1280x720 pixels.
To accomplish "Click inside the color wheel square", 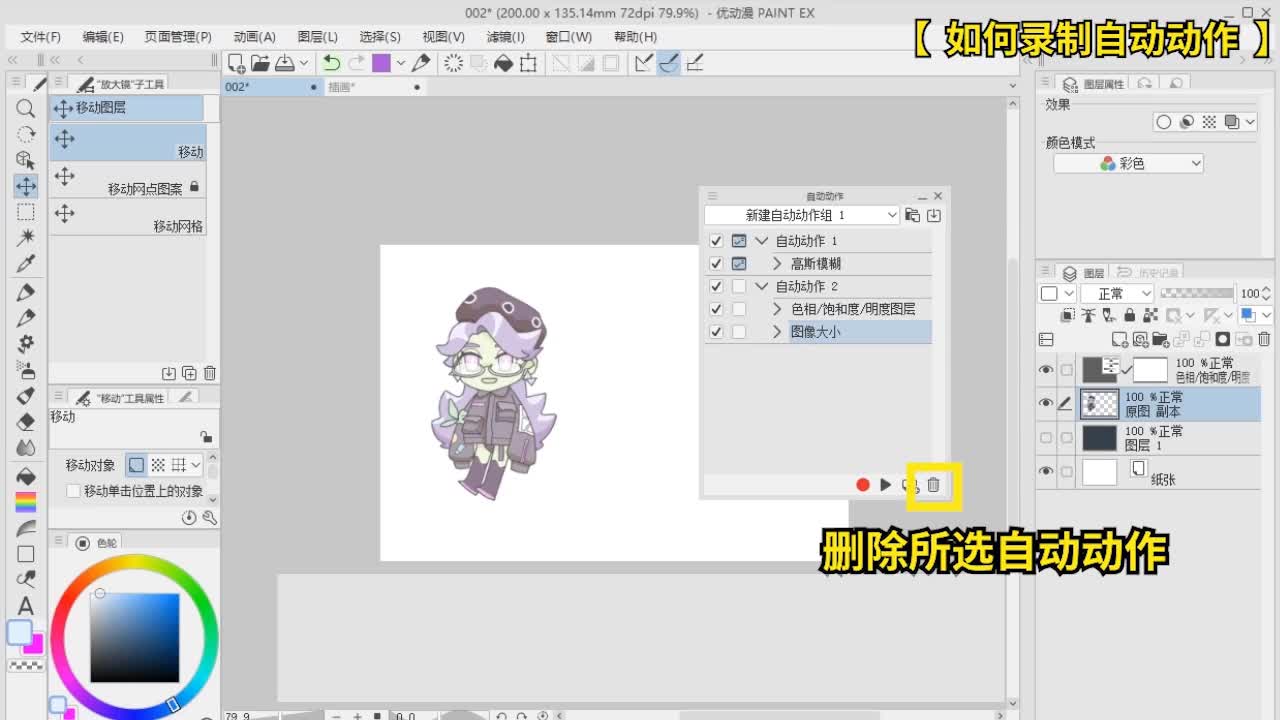I will click(135, 638).
